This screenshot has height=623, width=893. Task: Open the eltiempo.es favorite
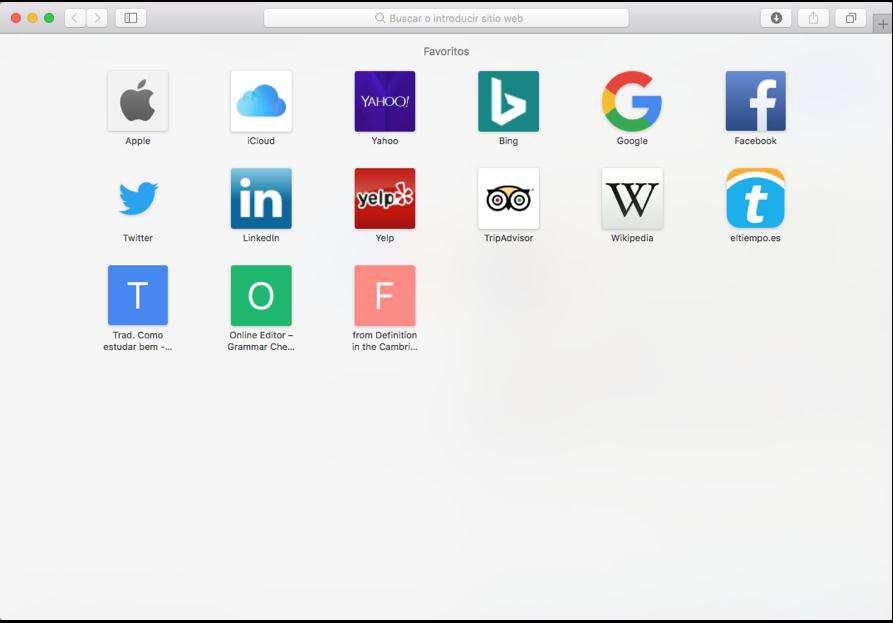[756, 199]
